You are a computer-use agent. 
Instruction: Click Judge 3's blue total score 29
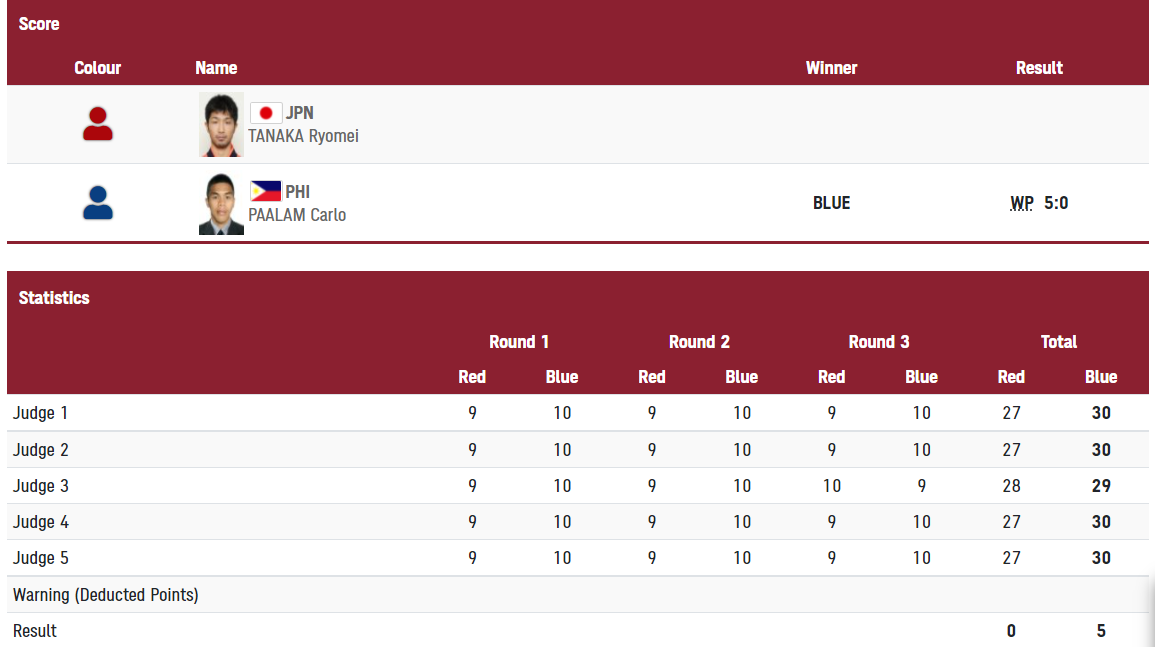coord(1100,486)
